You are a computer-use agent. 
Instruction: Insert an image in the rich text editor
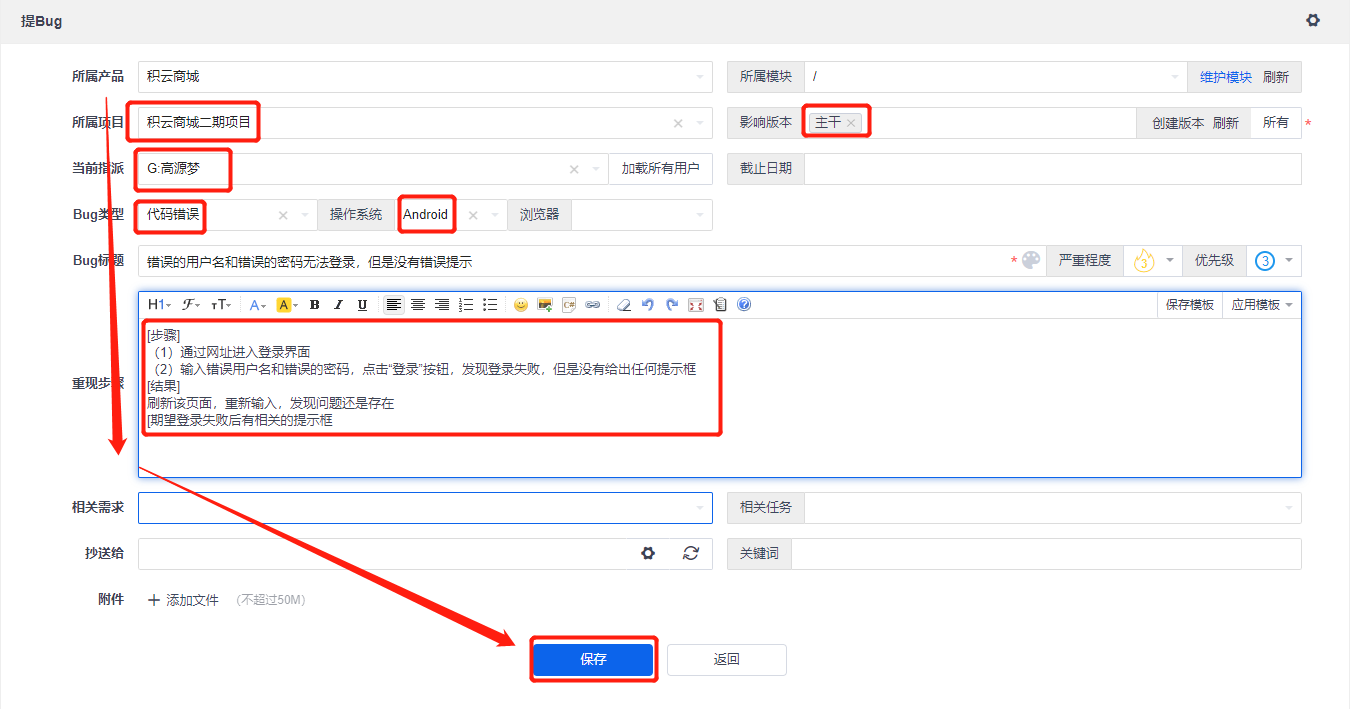pyautogui.click(x=543, y=305)
